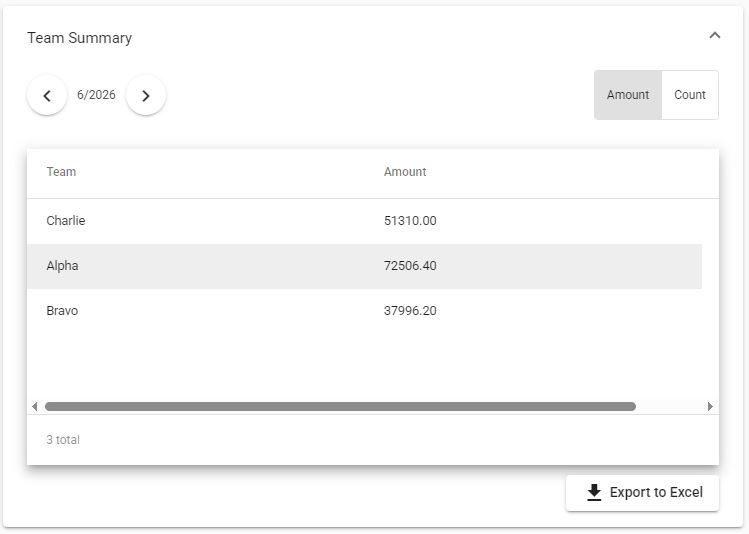Advance to next month with right chevron
The image size is (749, 534).
click(146, 95)
